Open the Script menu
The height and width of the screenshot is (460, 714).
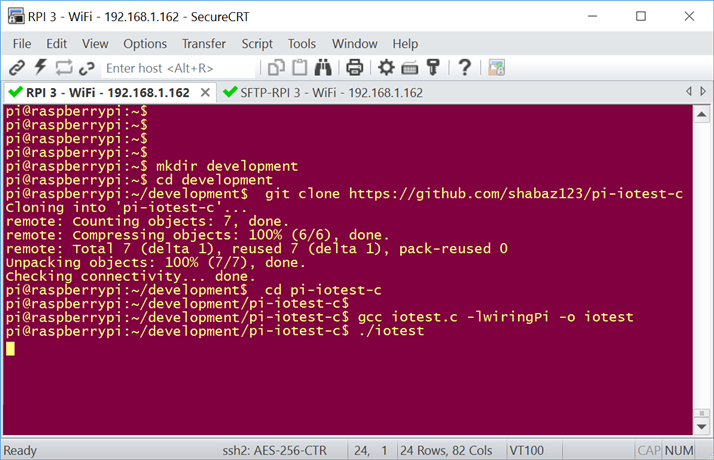257,44
